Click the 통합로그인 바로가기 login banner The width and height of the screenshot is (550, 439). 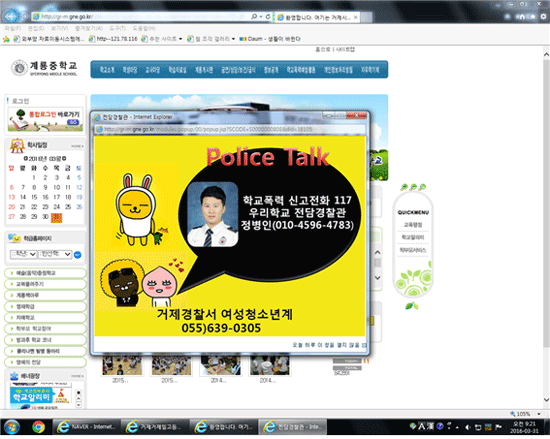click(46, 120)
